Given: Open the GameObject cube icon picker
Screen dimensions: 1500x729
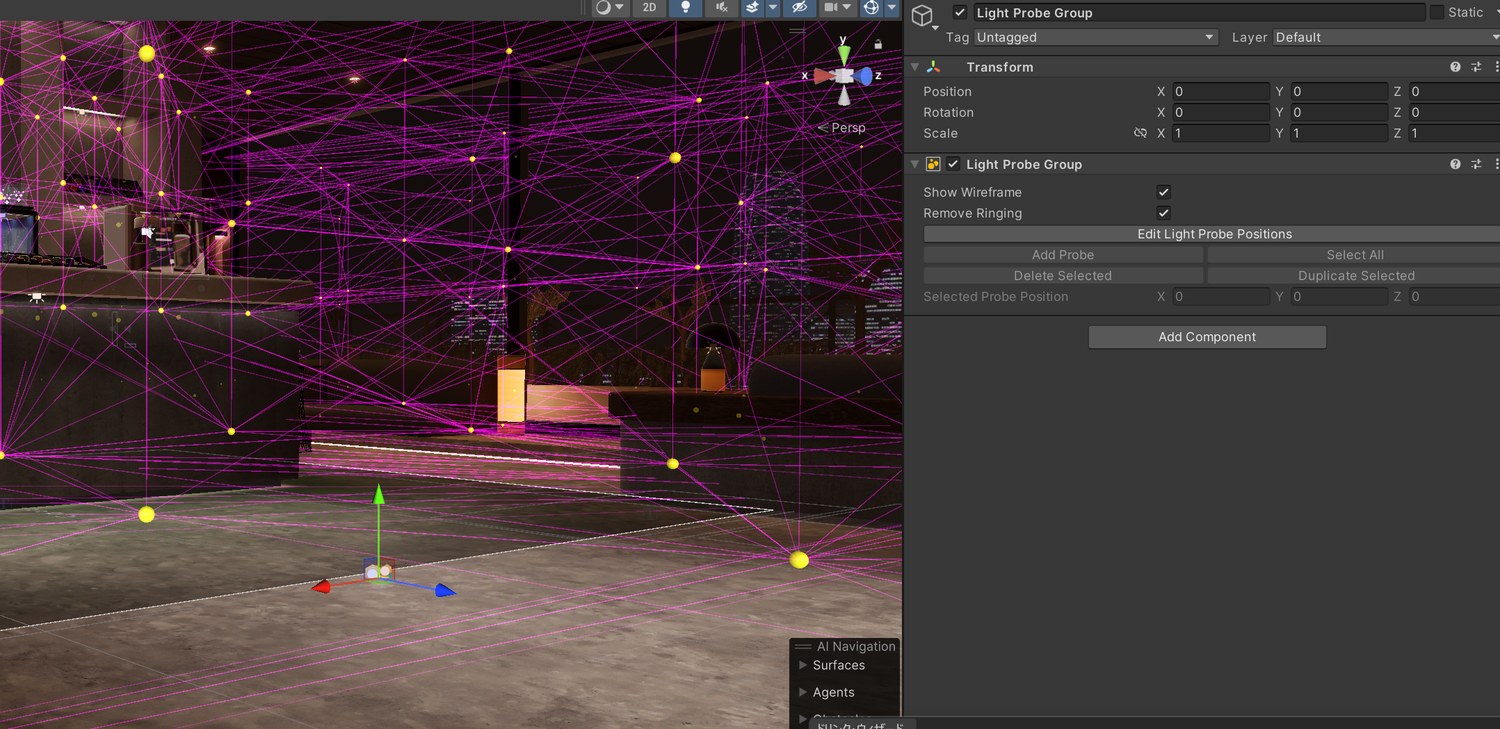Looking at the screenshot, I should [x=922, y=15].
